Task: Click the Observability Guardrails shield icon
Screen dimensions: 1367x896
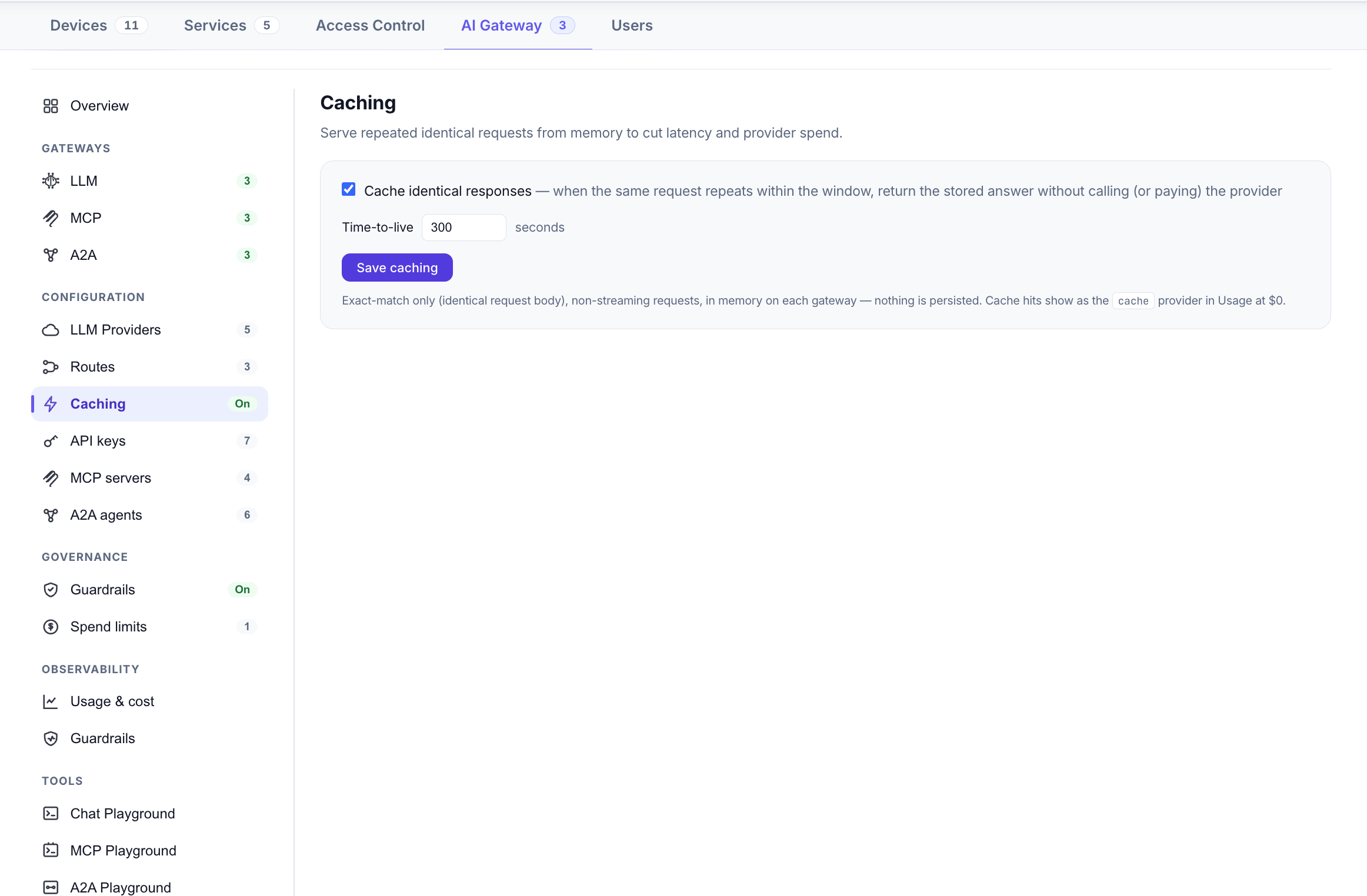Action: [x=51, y=738]
